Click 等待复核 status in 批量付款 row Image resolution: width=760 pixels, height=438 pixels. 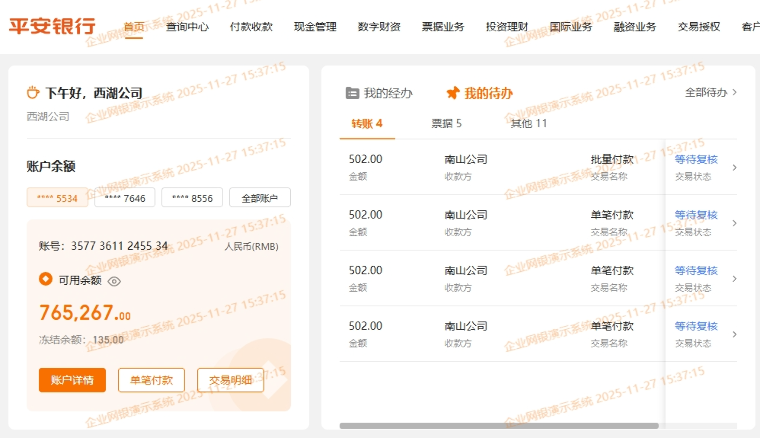click(x=696, y=159)
